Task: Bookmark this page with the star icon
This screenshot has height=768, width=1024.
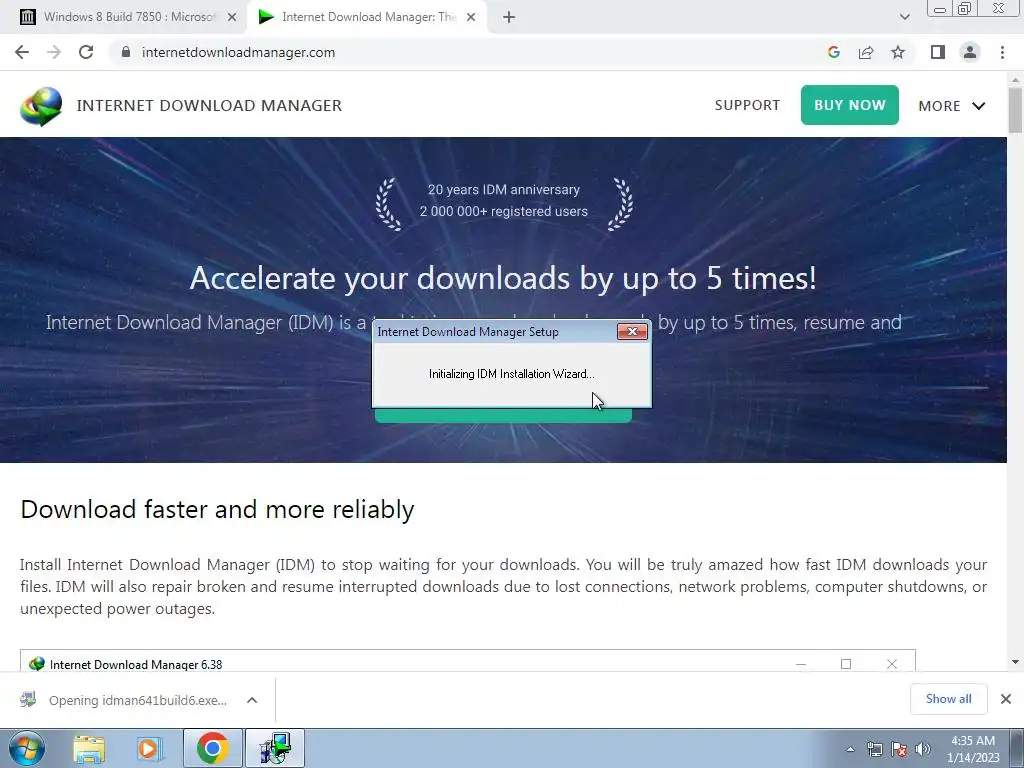Action: tap(898, 52)
